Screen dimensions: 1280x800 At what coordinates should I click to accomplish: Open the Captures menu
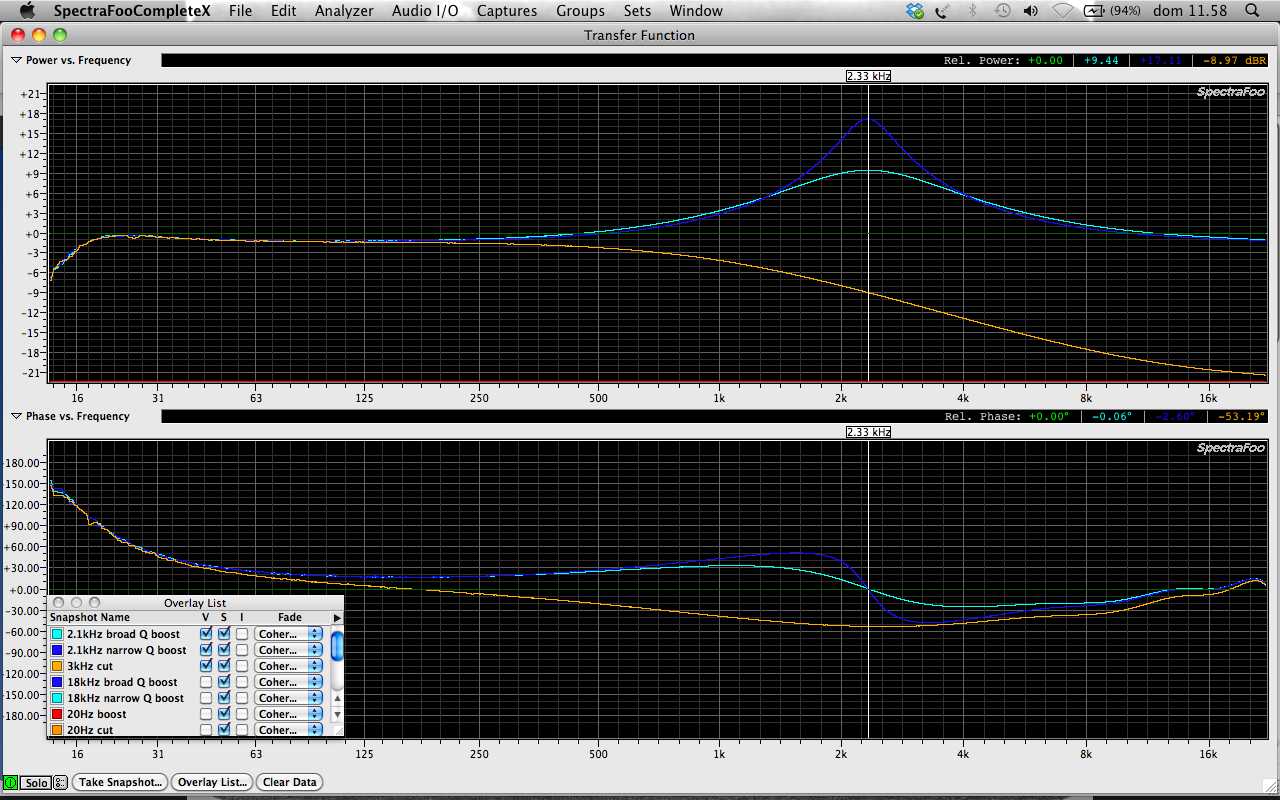(506, 11)
